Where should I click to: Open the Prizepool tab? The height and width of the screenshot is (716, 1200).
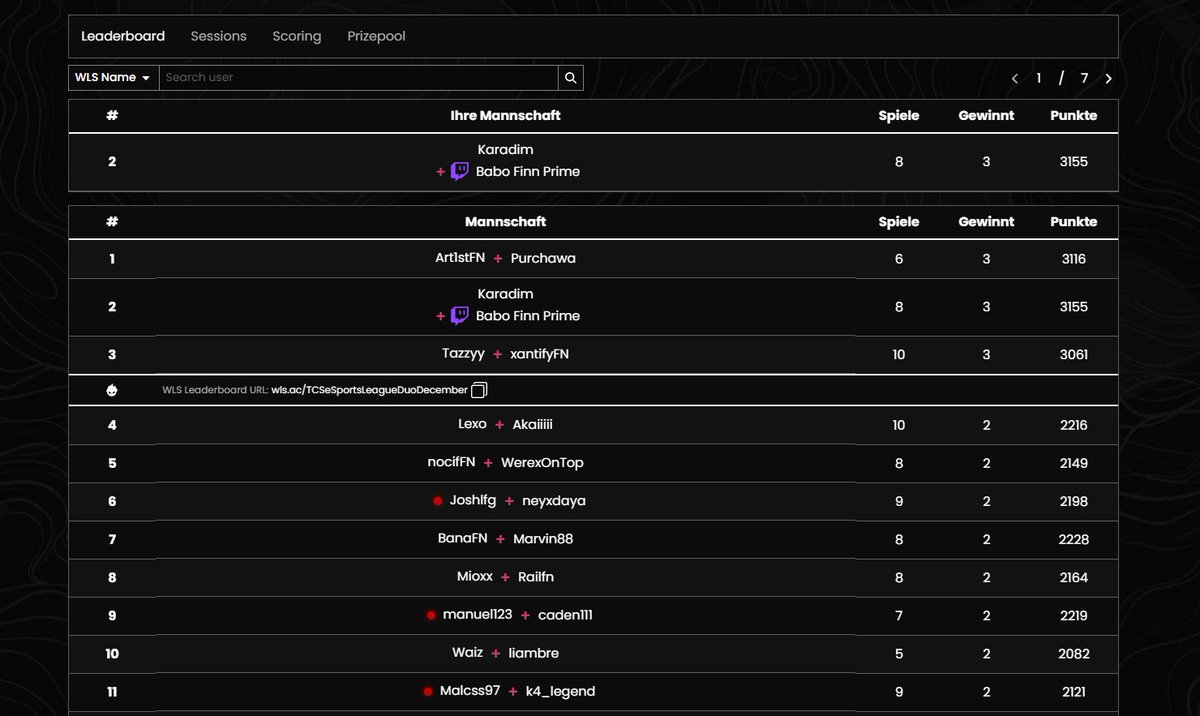point(376,36)
